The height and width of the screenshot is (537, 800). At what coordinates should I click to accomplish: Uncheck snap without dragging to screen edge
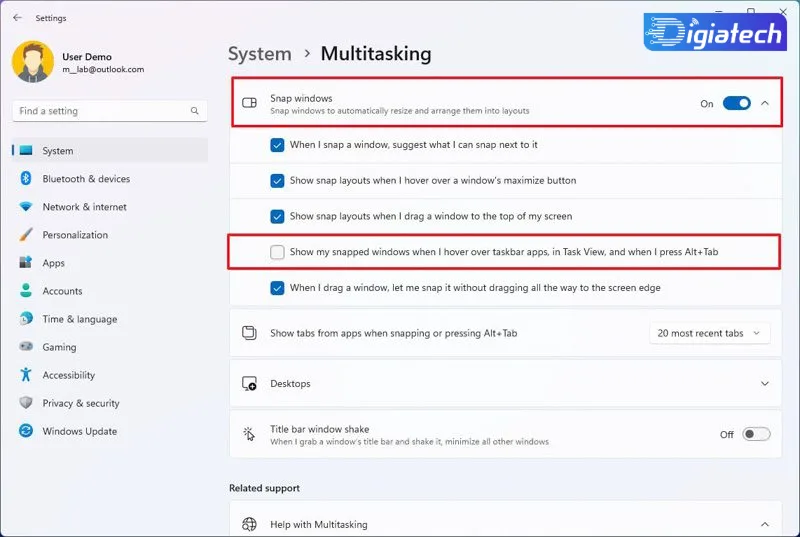(277, 288)
